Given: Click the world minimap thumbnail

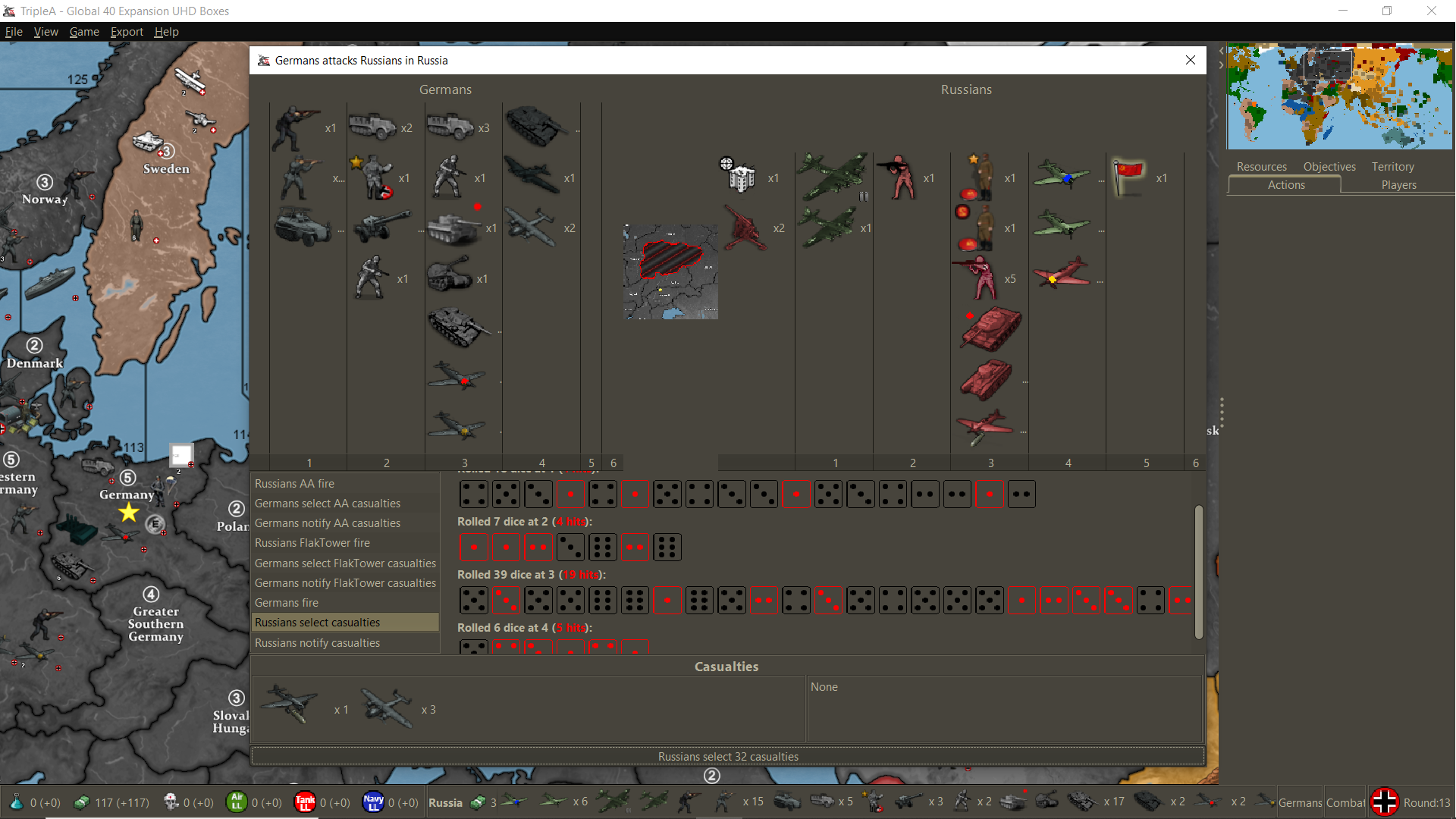Looking at the screenshot, I should coord(1339,96).
